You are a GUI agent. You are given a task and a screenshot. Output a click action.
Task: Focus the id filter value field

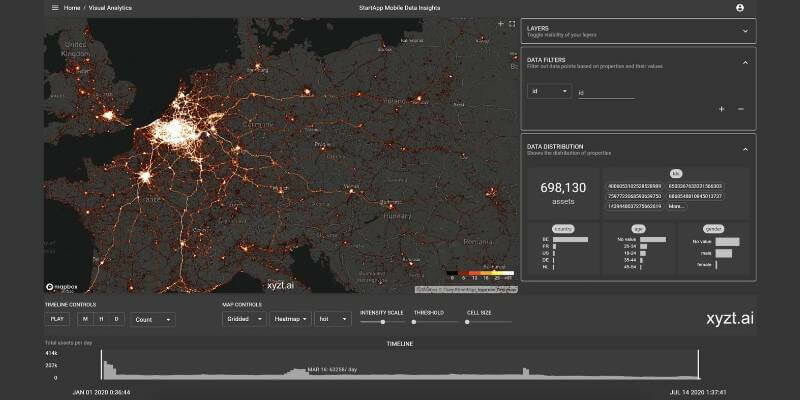607,93
